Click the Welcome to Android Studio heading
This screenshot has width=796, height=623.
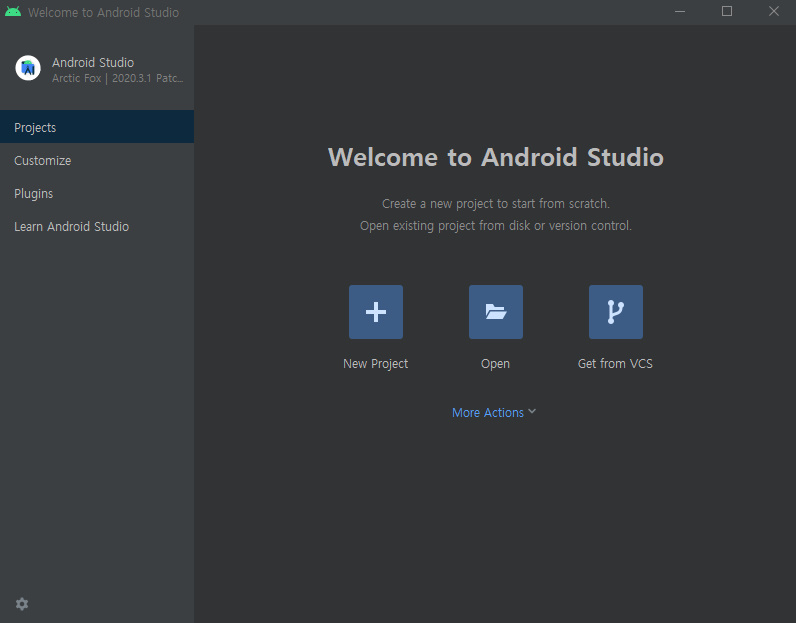tap(496, 157)
